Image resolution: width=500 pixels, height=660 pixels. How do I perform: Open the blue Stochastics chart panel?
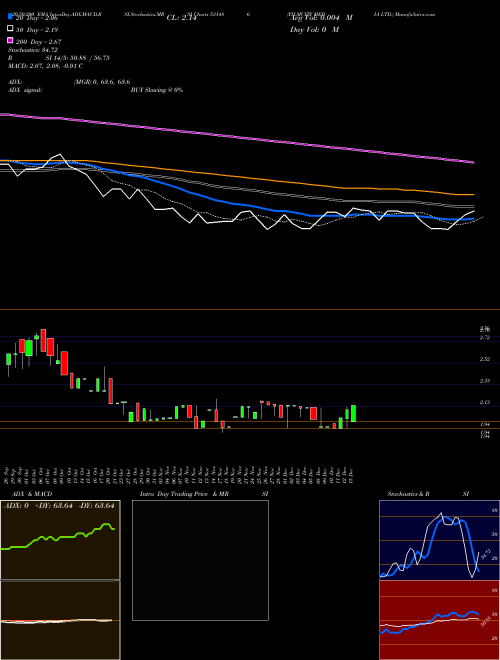pos(439,540)
